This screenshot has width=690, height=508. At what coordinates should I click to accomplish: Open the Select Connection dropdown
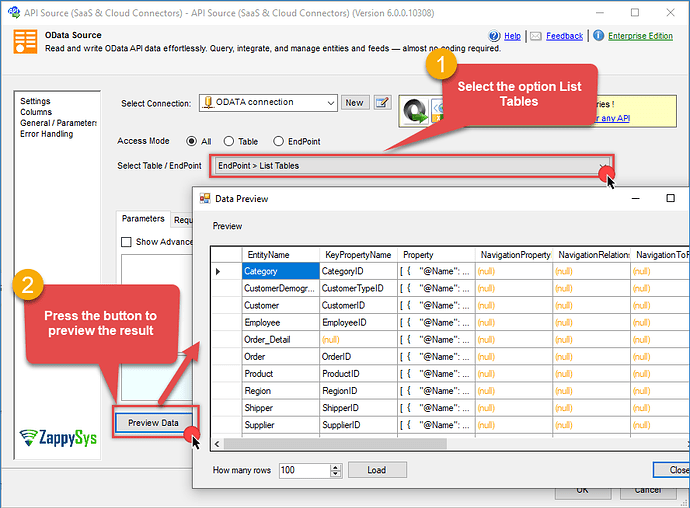(330, 102)
